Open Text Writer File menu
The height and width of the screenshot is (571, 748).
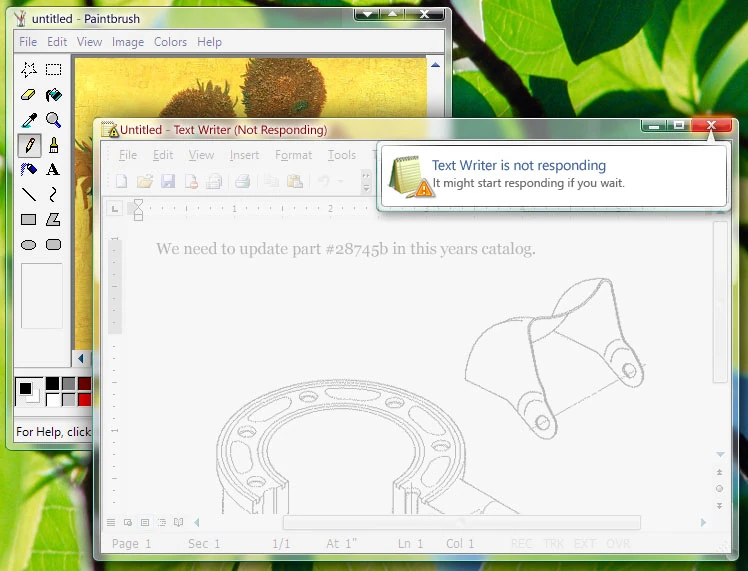(127, 155)
